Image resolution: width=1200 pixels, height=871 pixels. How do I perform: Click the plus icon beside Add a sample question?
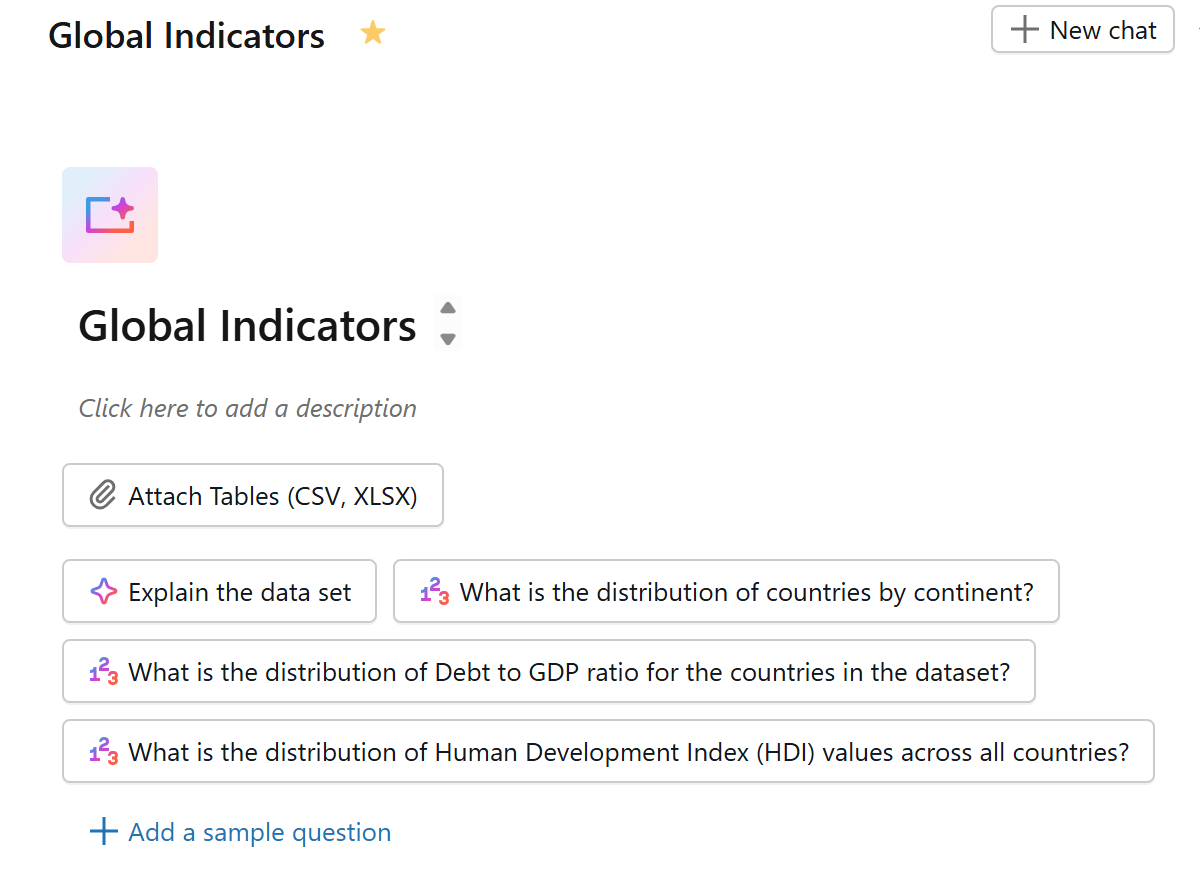tap(104, 832)
